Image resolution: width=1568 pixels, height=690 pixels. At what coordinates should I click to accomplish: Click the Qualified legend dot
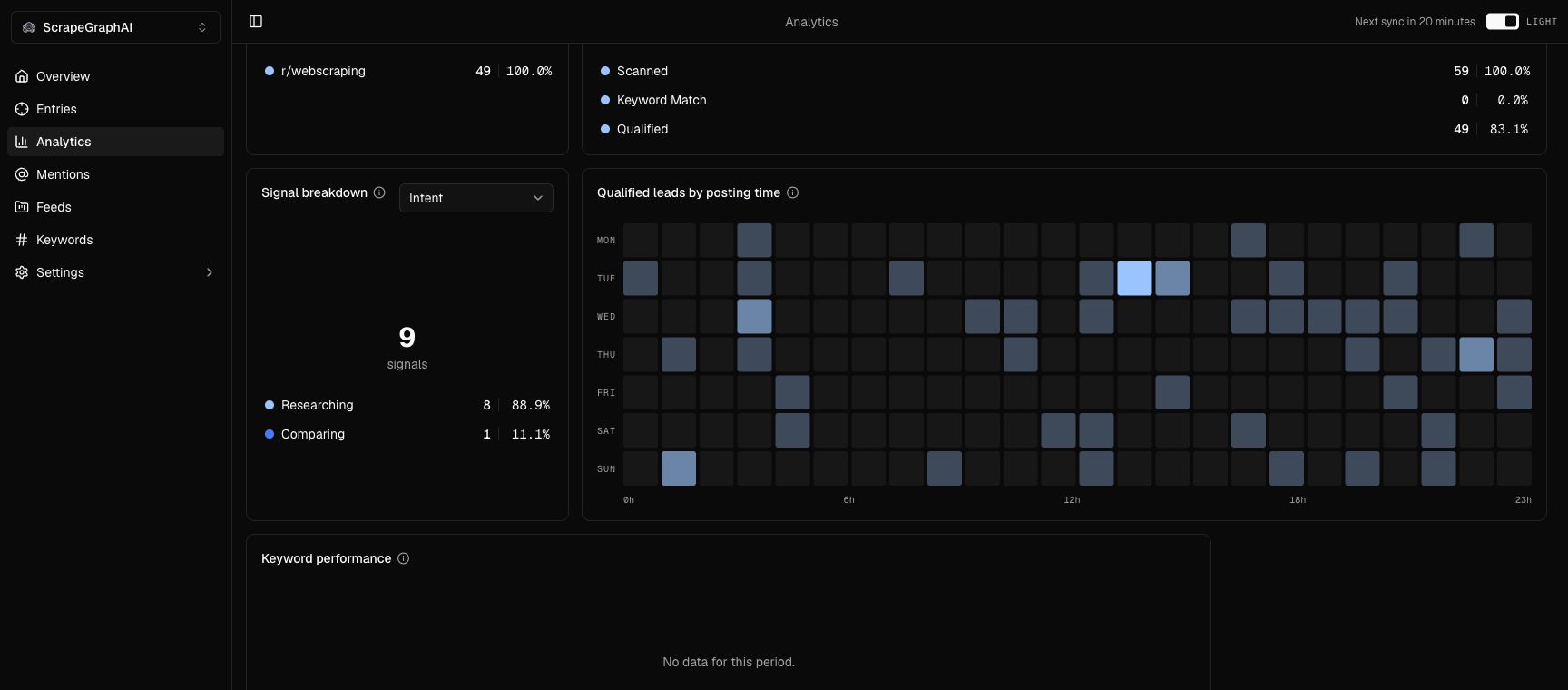click(605, 129)
